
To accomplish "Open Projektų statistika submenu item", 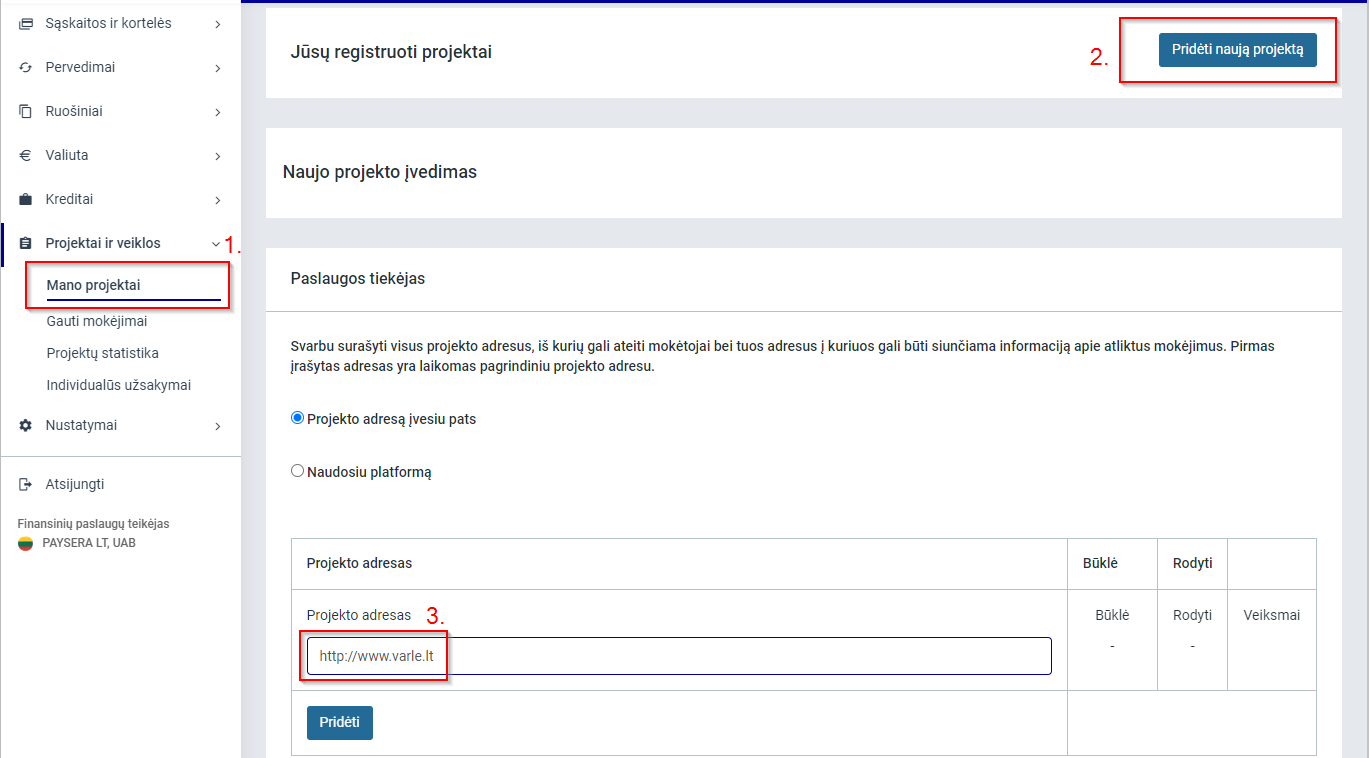I will tap(102, 353).
